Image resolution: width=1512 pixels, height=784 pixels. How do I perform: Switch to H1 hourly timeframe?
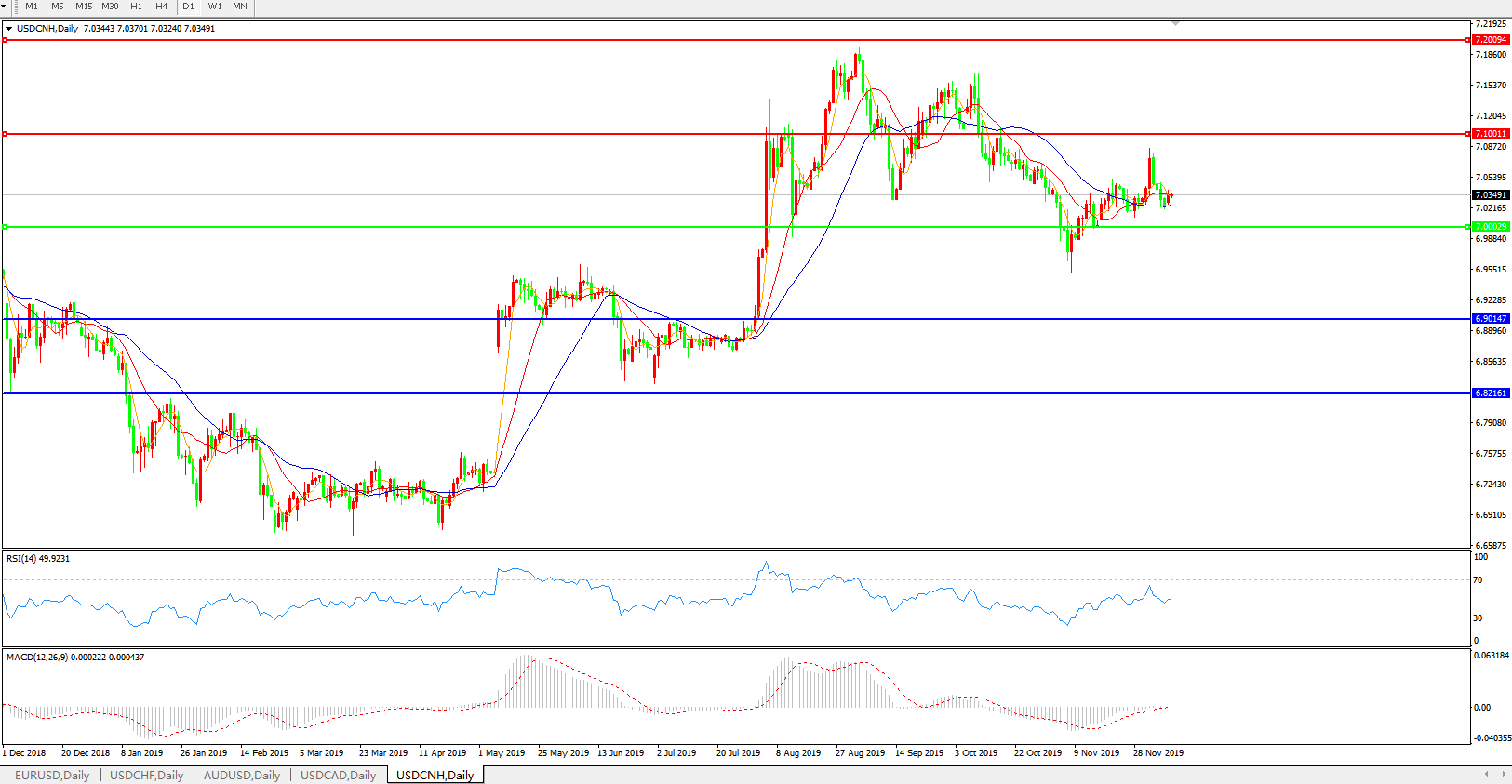[x=136, y=7]
